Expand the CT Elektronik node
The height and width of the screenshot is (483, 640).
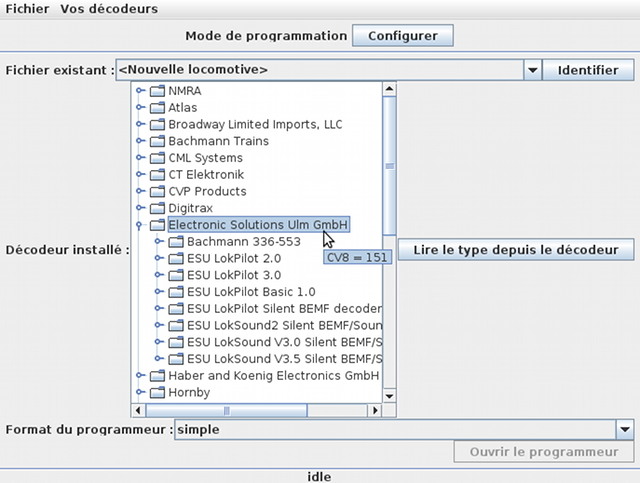140,174
